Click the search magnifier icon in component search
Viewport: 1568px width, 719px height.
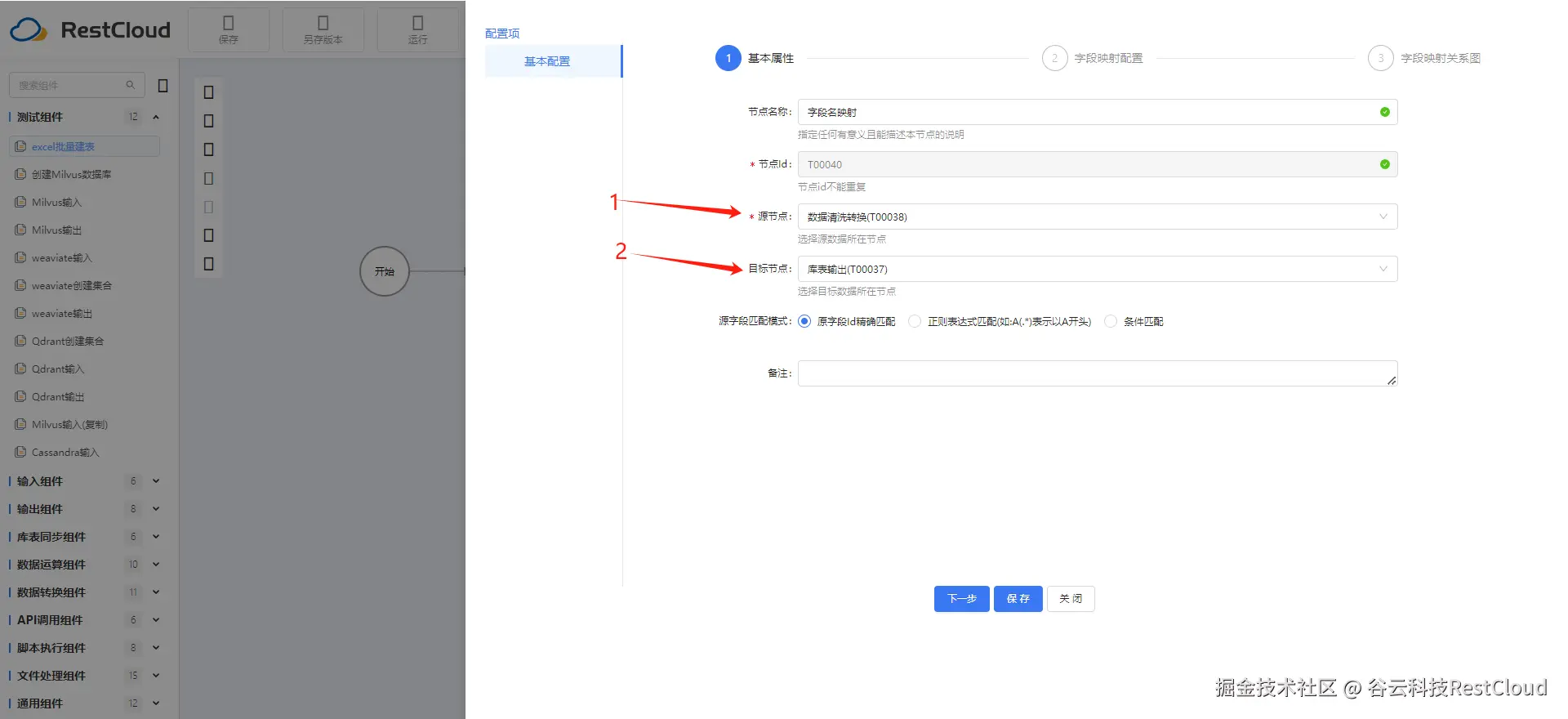click(130, 85)
